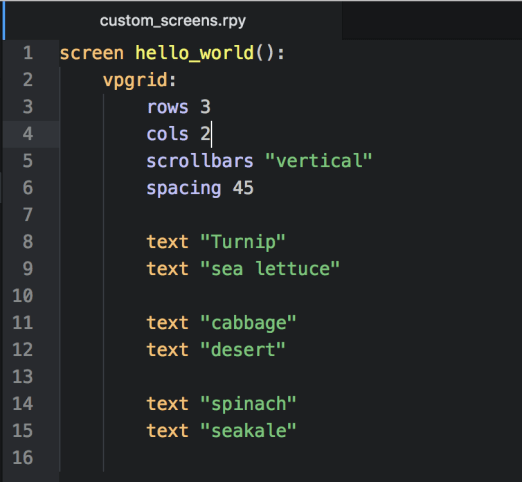
Task: Click line number 15 in gutter
Action: tap(23, 431)
